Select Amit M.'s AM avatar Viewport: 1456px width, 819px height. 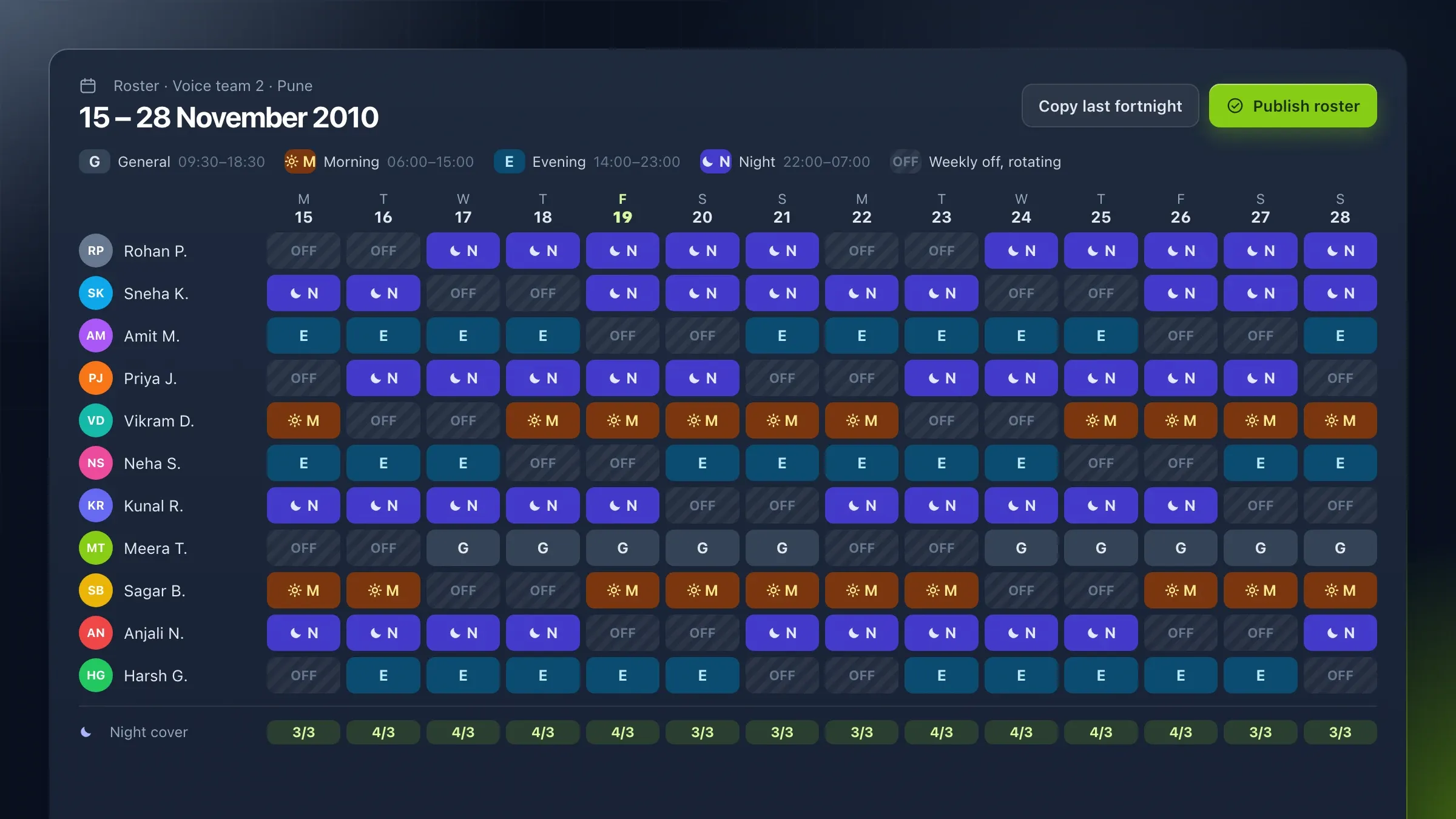96,335
